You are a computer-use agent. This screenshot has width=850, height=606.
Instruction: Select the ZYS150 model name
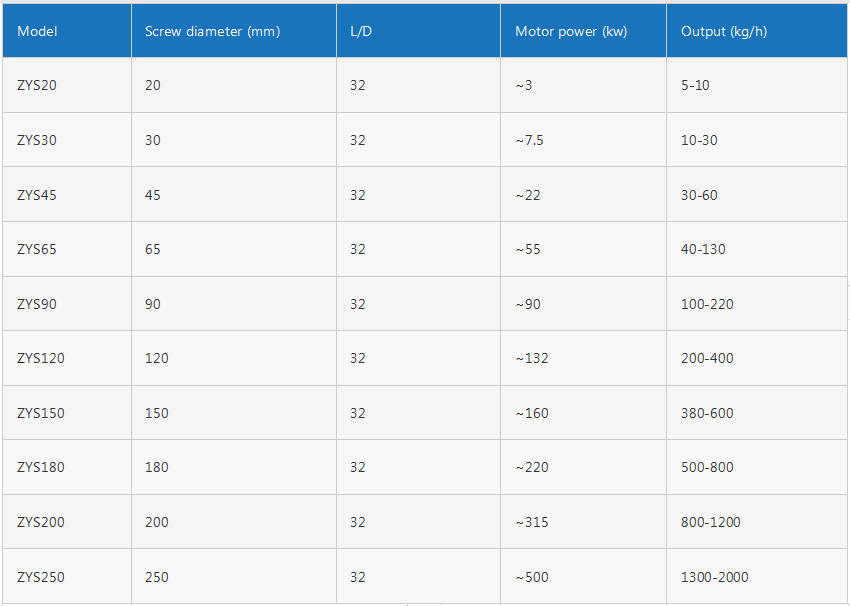coord(41,413)
